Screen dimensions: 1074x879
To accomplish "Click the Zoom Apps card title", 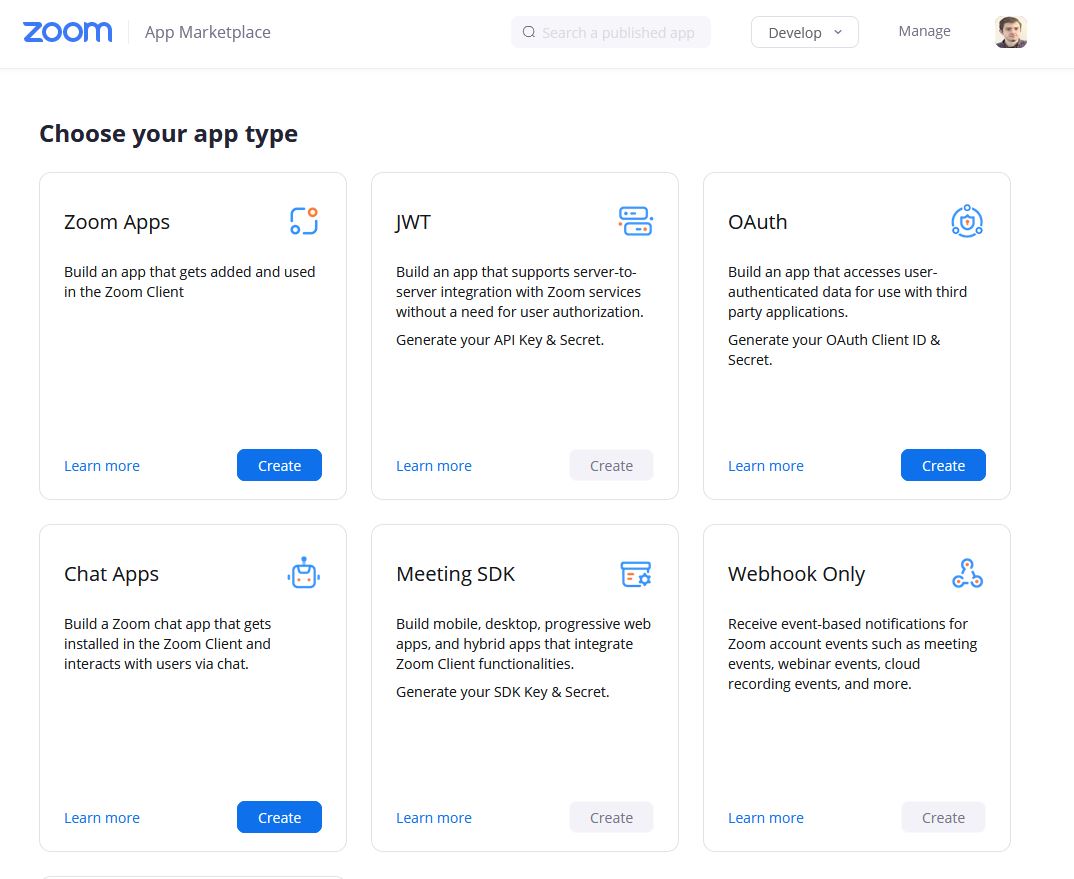I will click(x=117, y=223).
